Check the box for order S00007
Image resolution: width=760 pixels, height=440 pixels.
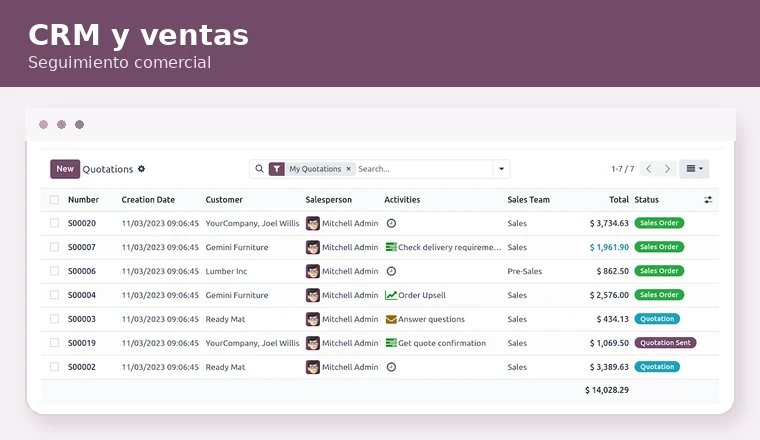click(54, 247)
